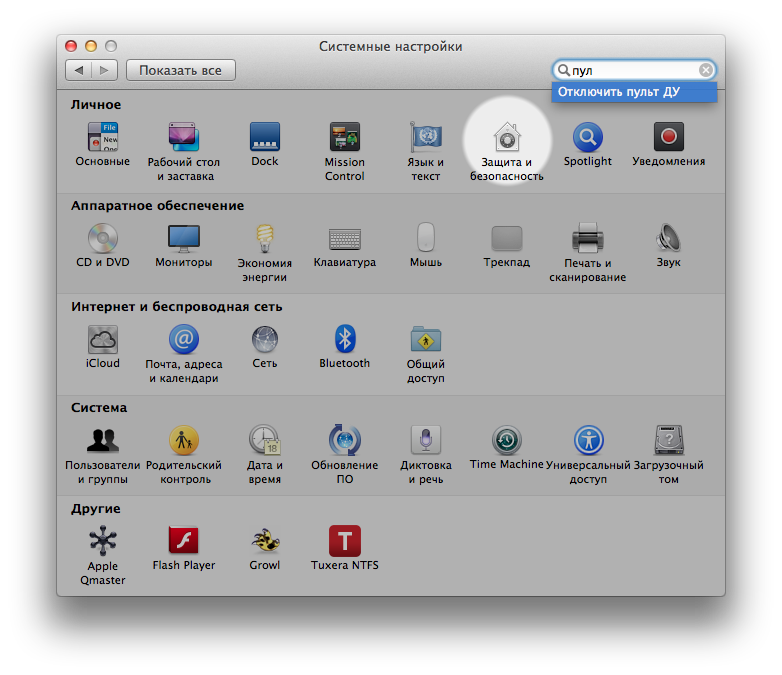Minimize the Системные настройки window
The width and height of the screenshot is (782, 675).
91,46
